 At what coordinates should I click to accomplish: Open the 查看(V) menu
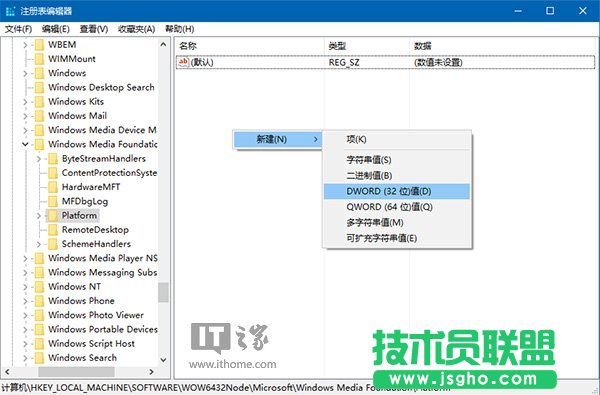point(94,29)
